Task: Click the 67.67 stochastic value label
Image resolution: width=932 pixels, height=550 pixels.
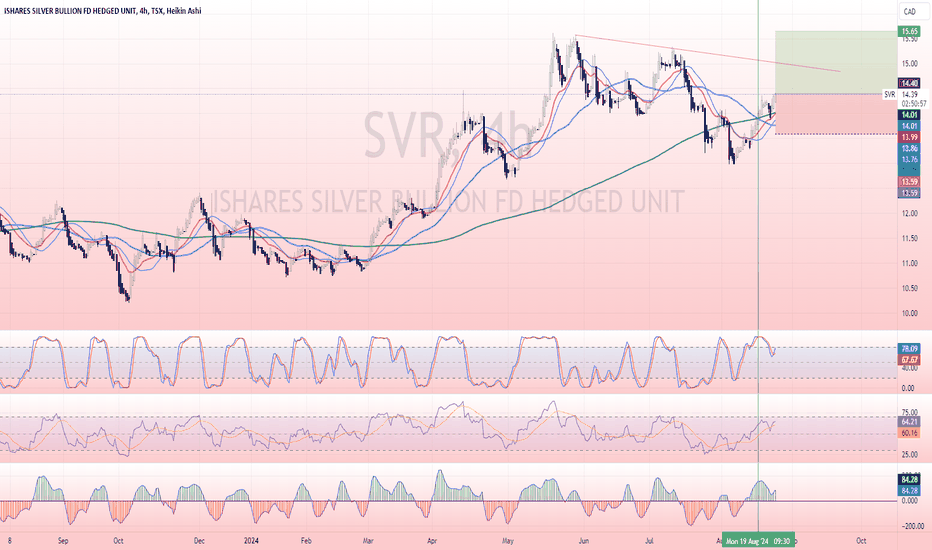Action: click(909, 360)
